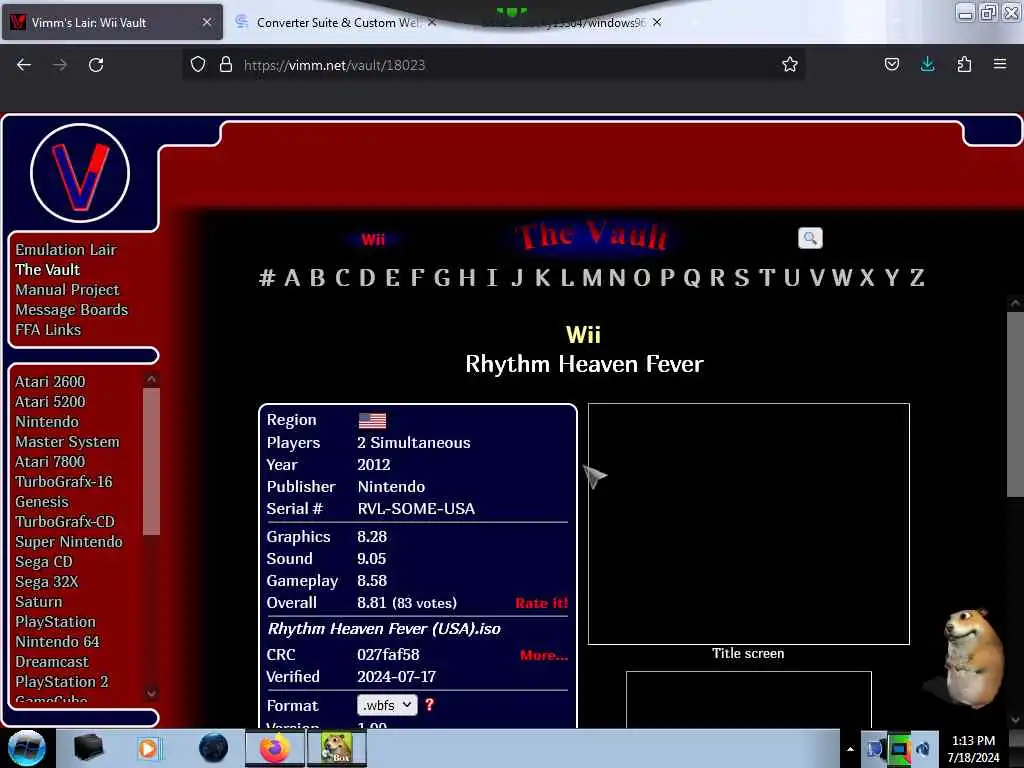Click the Windows Start orb

(x=26, y=748)
